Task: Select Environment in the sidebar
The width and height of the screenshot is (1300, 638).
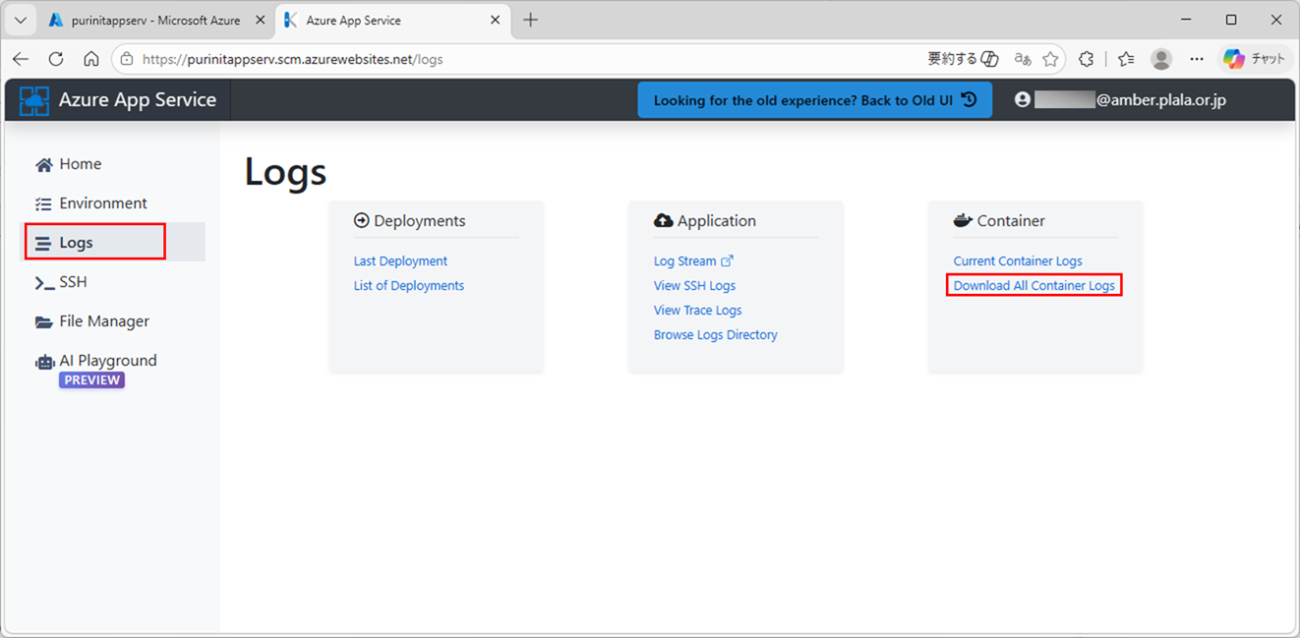Action: [102, 203]
